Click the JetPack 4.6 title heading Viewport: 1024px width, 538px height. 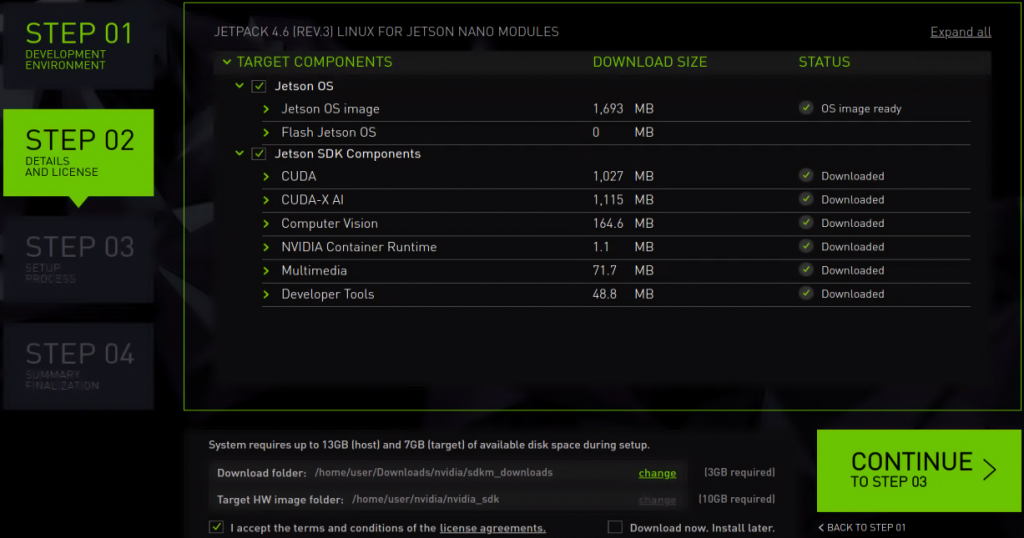(x=387, y=31)
